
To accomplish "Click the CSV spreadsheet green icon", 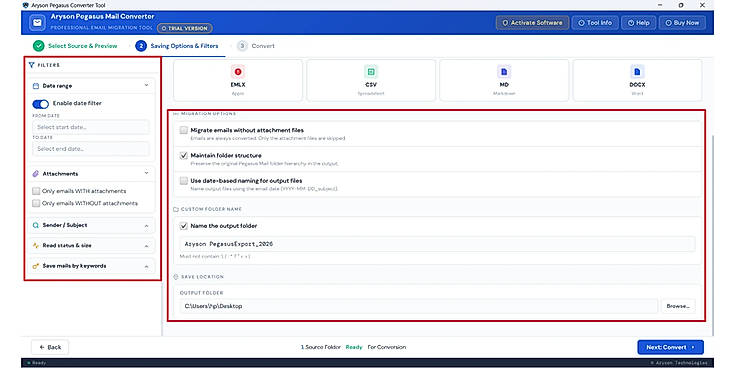I will 371,72.
